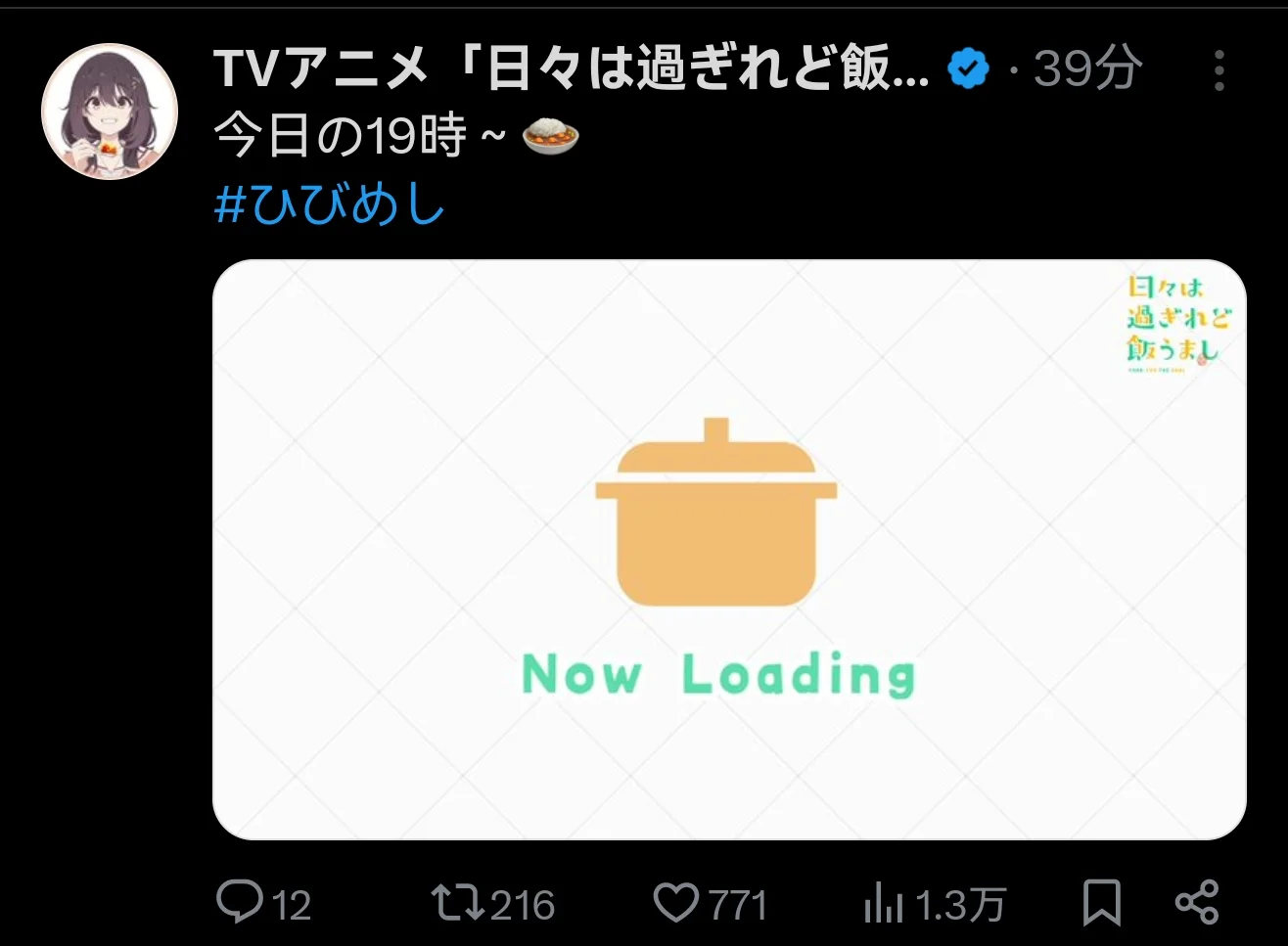Click the reply count 12
The width and height of the screenshot is (1288, 946).
pyautogui.click(x=292, y=905)
